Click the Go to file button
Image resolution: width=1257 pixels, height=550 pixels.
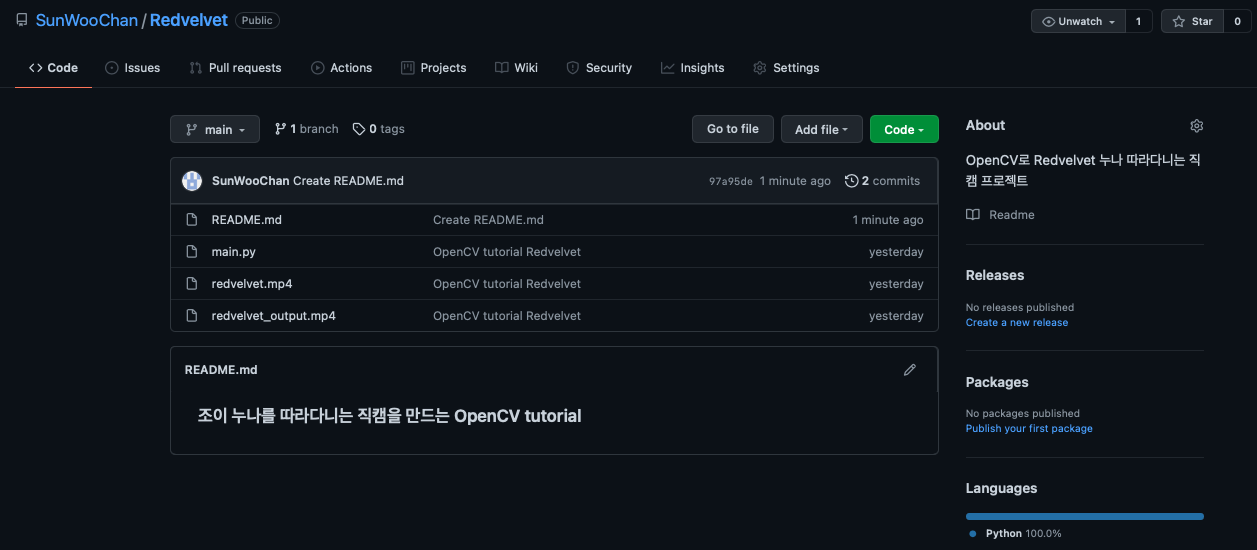pos(733,129)
